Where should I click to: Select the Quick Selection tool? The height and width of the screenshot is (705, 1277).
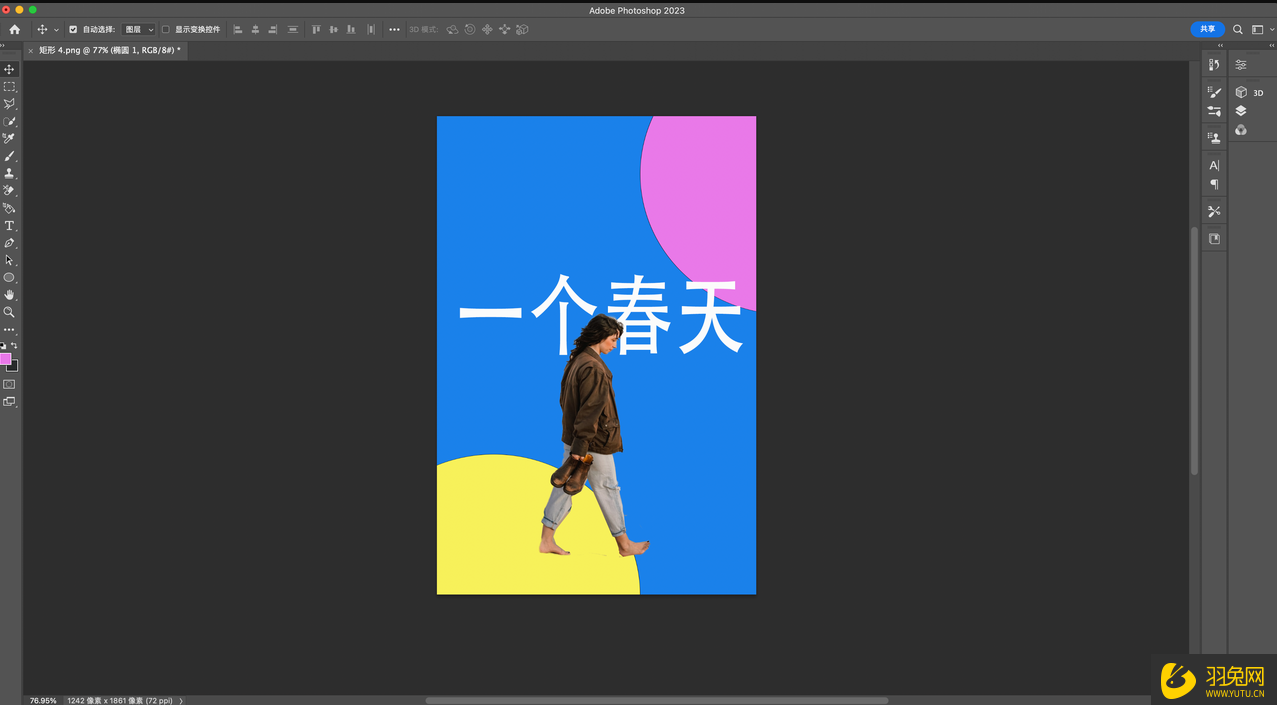click(9, 121)
